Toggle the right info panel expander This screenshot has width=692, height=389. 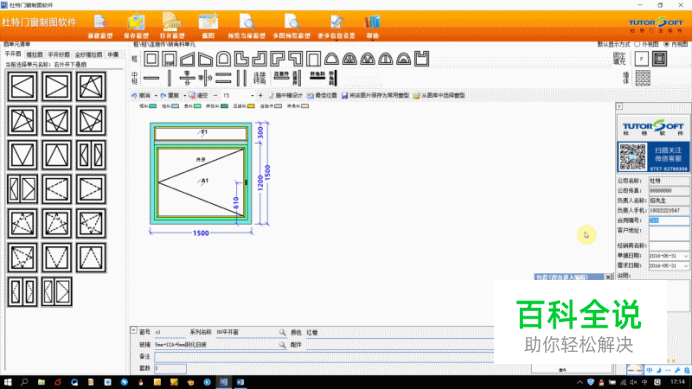click(620, 106)
